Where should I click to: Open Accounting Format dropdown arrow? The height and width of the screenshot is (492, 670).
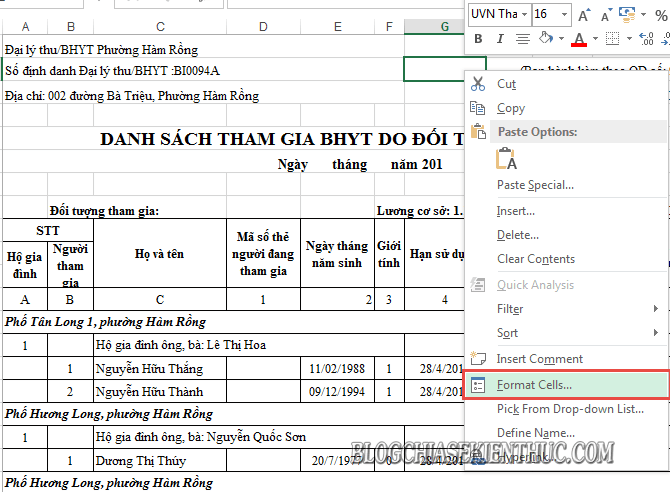click(x=644, y=15)
